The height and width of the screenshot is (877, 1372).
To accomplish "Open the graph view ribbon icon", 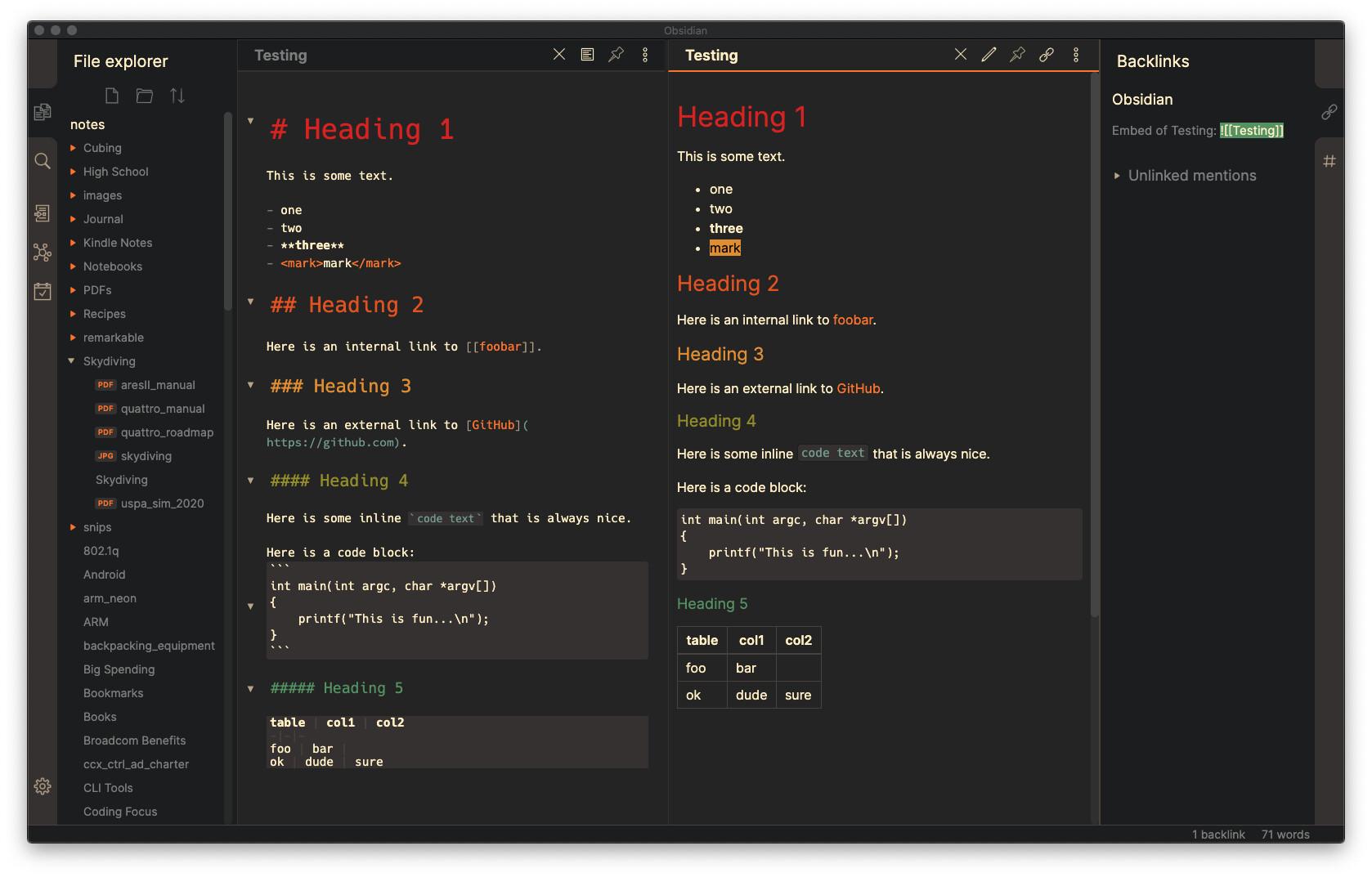I will coord(43,253).
